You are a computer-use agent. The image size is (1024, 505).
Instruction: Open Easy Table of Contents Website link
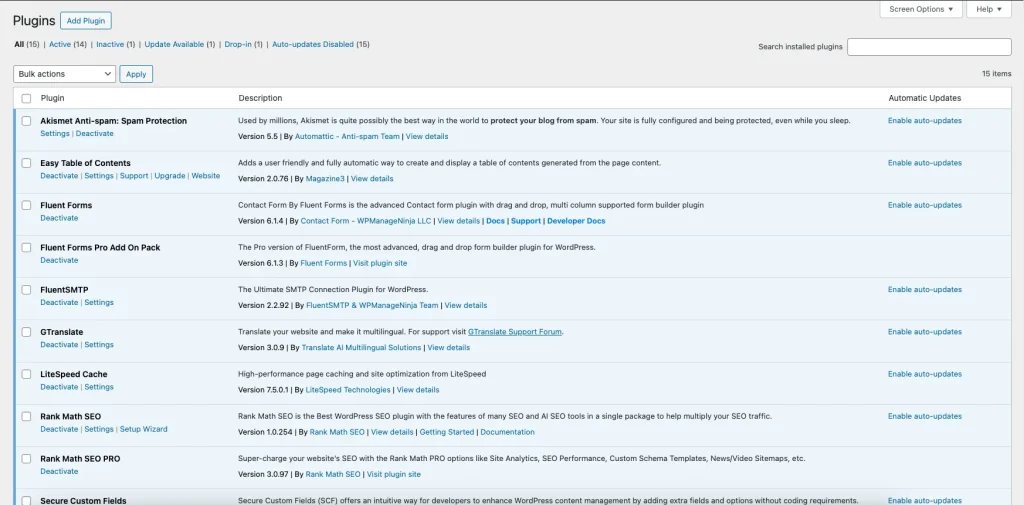(206, 176)
